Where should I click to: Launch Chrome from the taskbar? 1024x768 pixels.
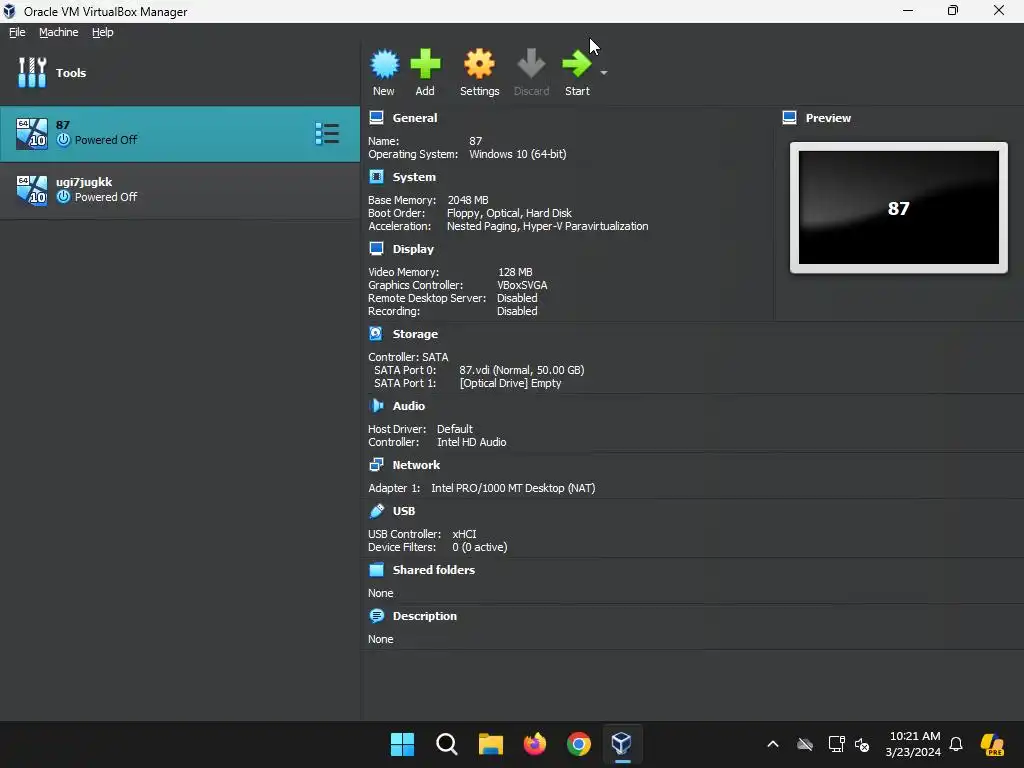click(x=579, y=744)
